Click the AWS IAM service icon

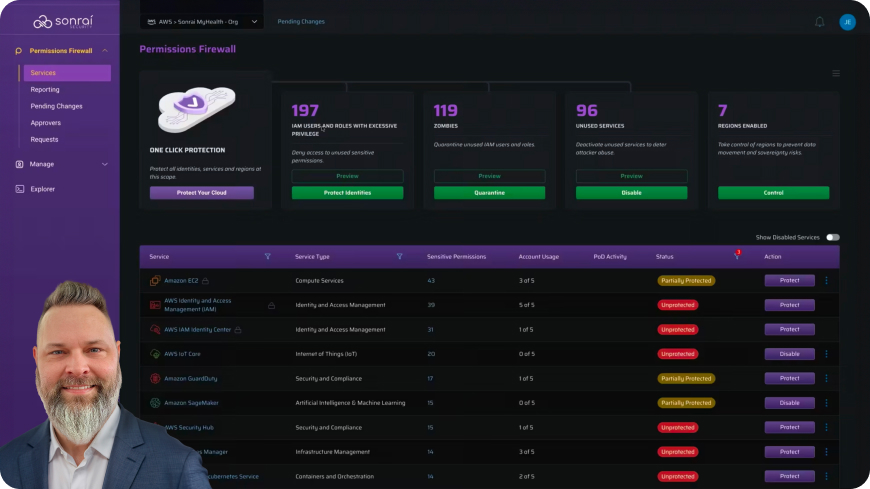[155, 305]
